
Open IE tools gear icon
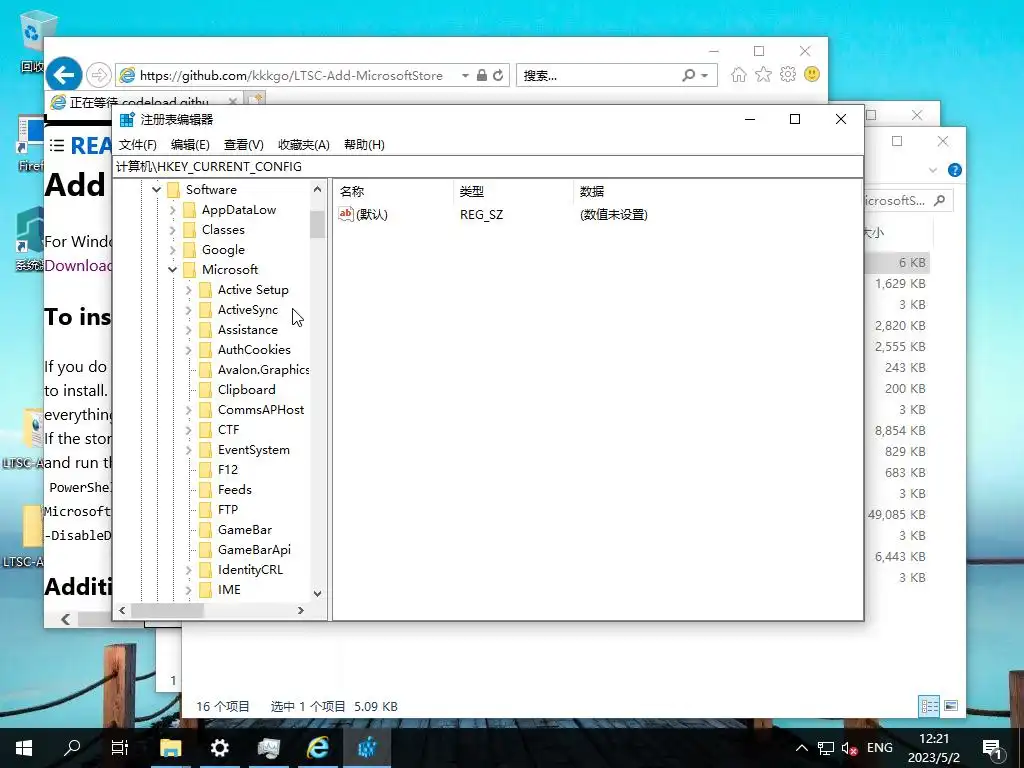point(788,74)
